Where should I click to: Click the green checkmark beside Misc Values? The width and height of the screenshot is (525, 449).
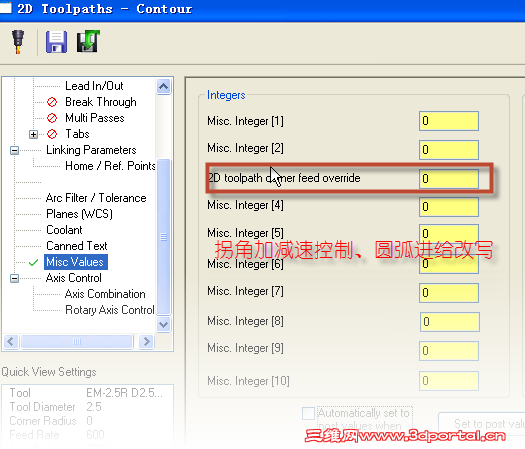pyautogui.click(x=33, y=263)
